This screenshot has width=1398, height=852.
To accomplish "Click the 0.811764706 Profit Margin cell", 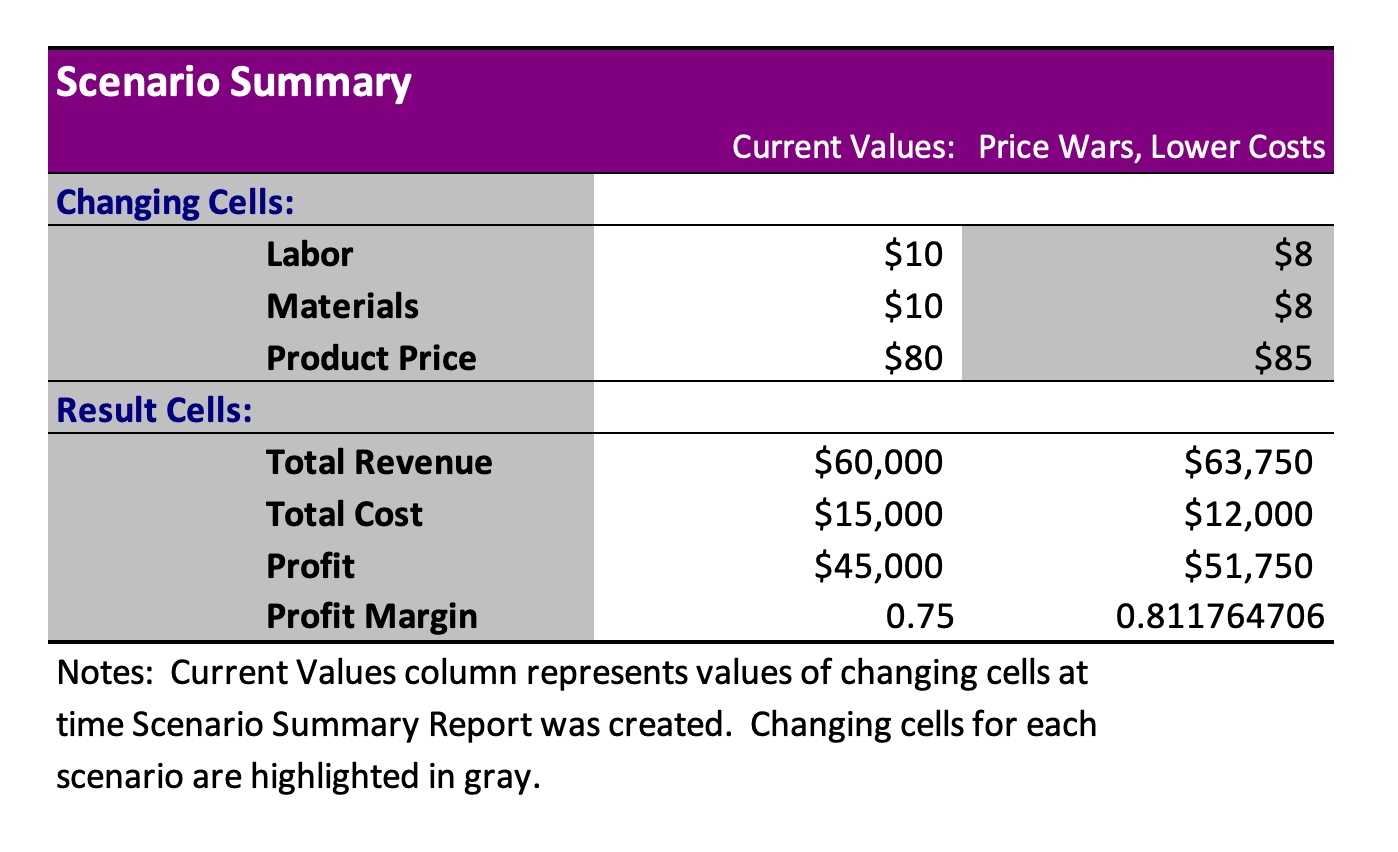I will 1220,616.
